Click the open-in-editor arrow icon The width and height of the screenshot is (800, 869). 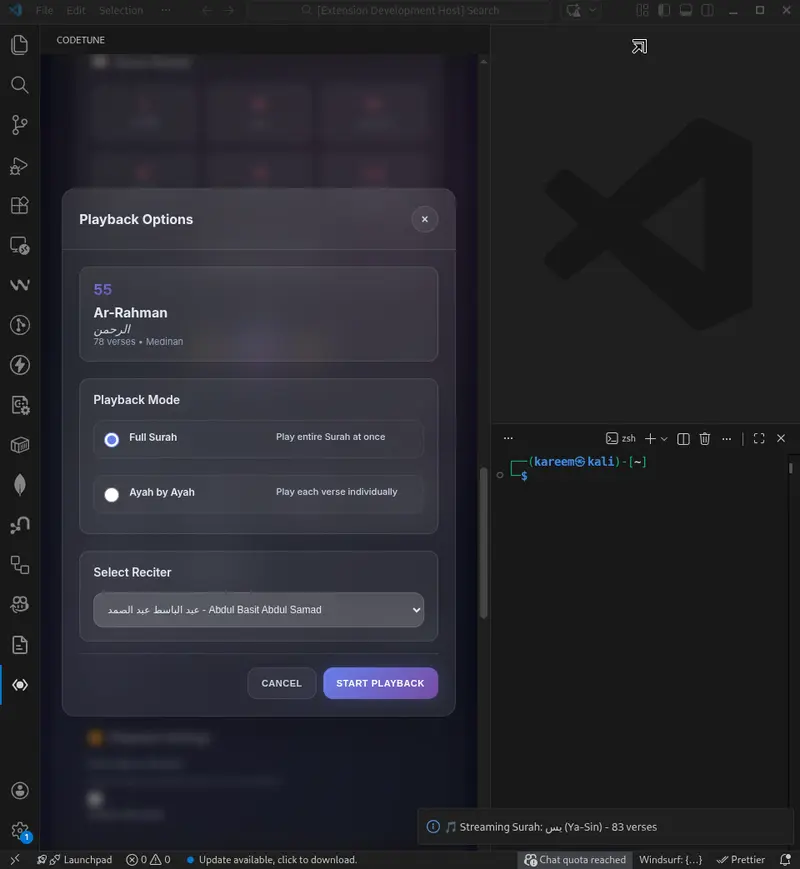point(639,47)
